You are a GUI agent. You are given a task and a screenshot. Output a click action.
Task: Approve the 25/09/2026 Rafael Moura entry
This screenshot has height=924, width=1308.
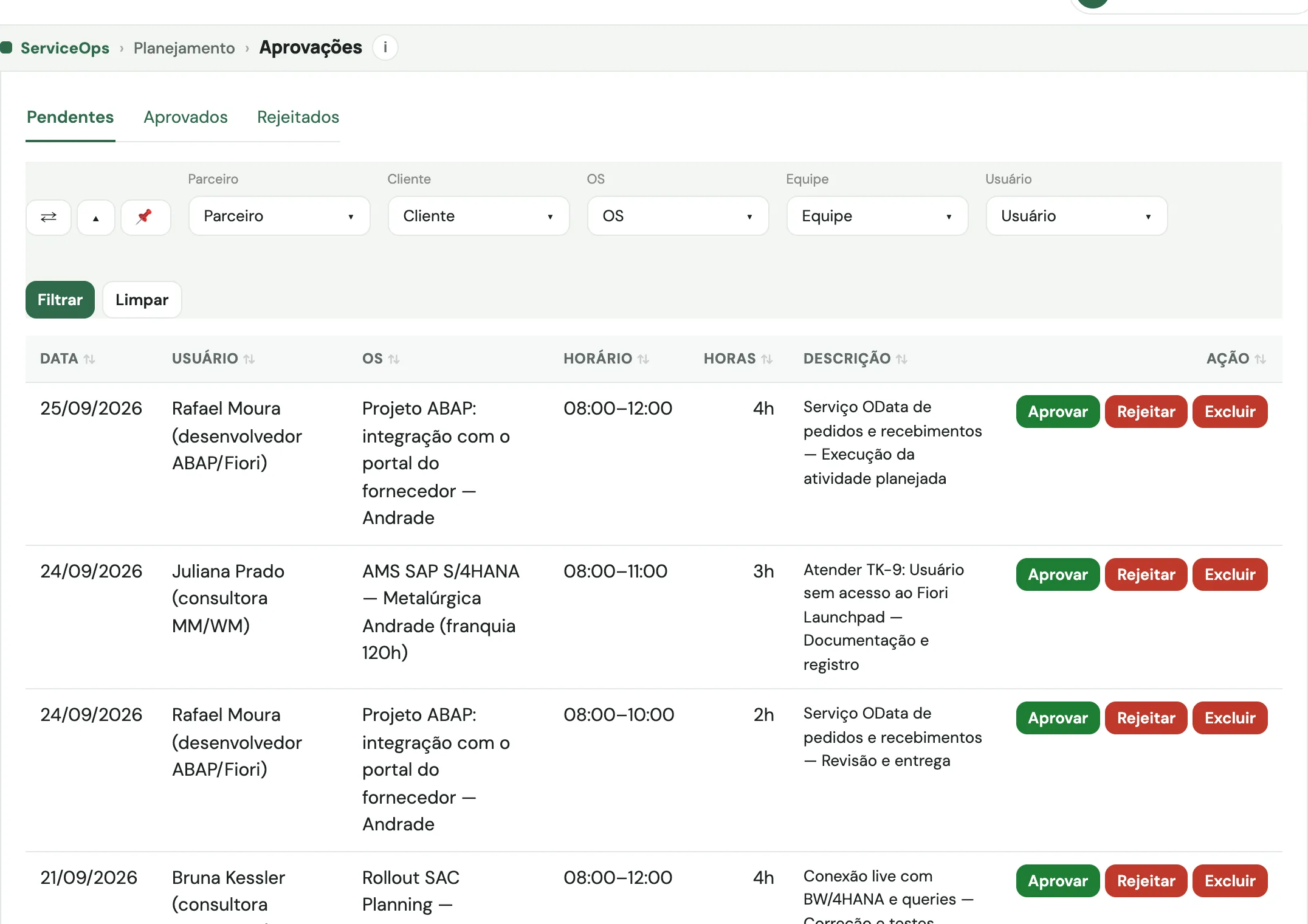[1058, 412]
